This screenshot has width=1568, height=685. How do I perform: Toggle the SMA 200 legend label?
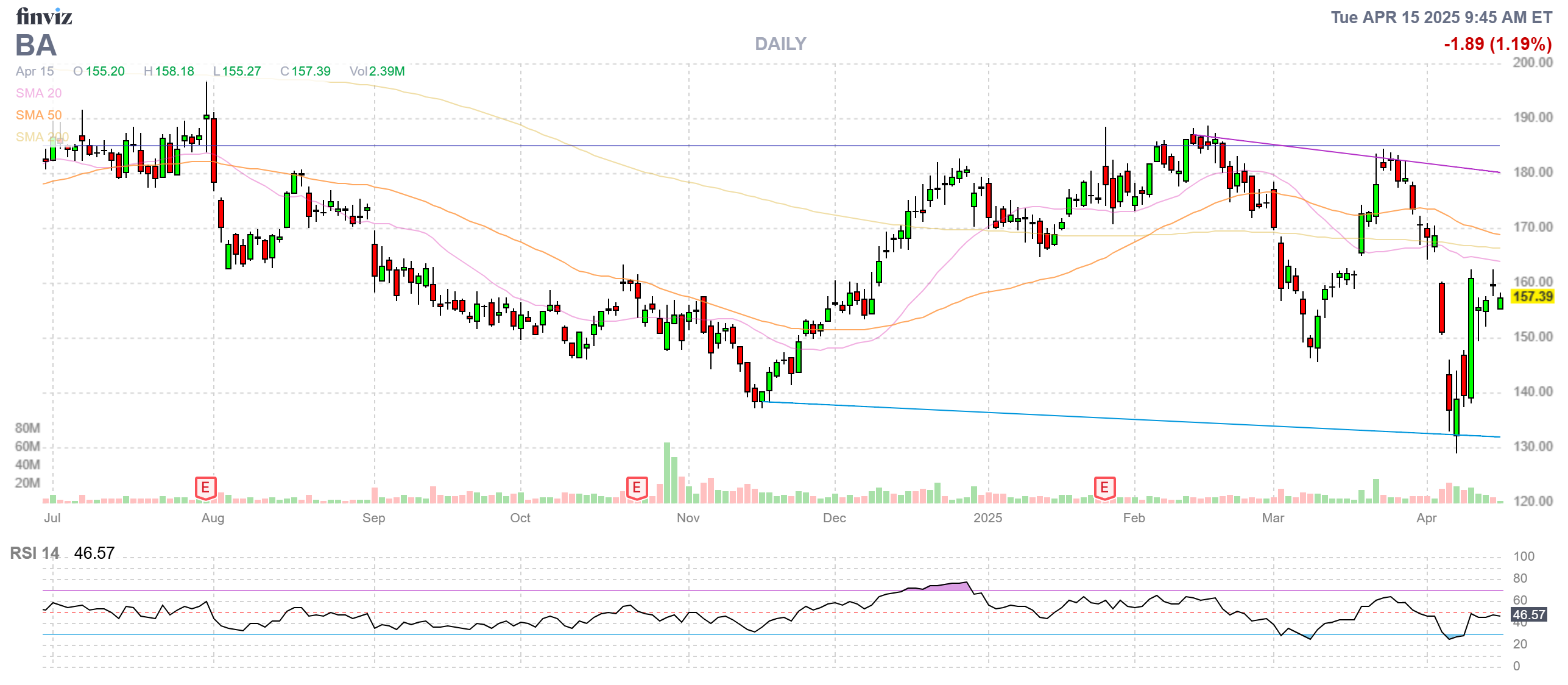42,137
